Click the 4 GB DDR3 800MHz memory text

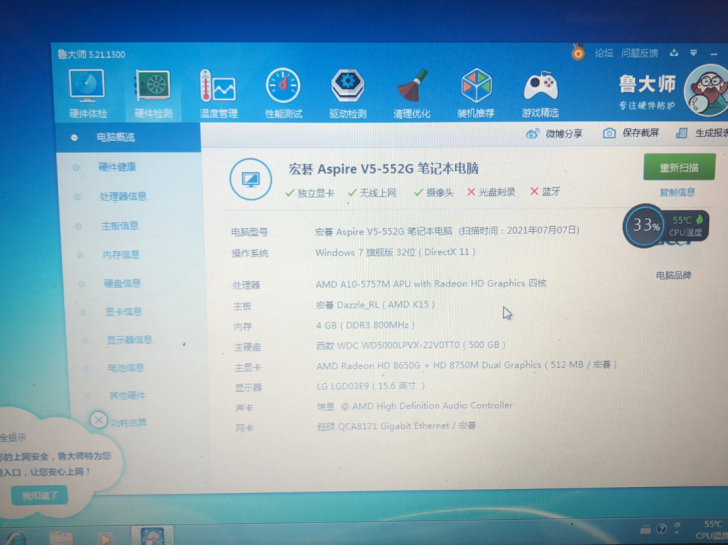pos(365,325)
